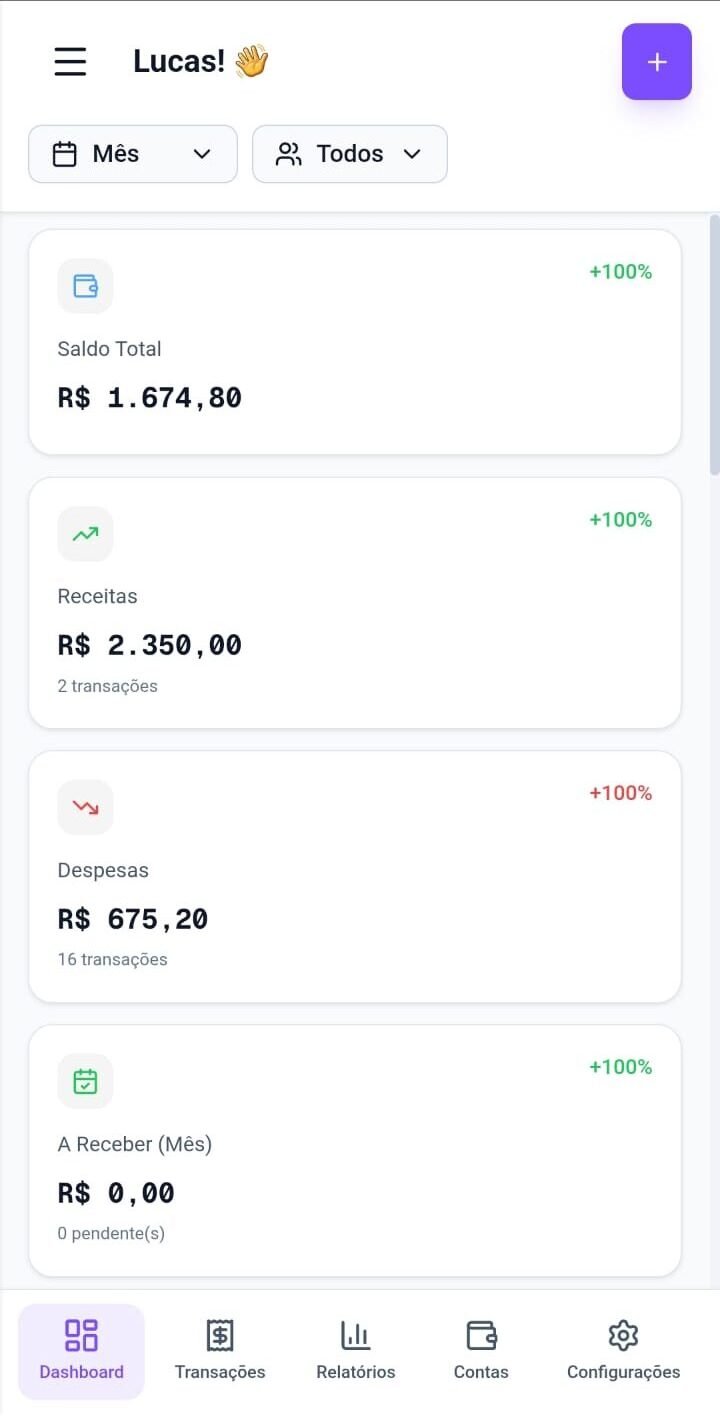Click the calendar-check A Receber icon
The height and width of the screenshot is (1420, 720).
[x=85, y=1081]
